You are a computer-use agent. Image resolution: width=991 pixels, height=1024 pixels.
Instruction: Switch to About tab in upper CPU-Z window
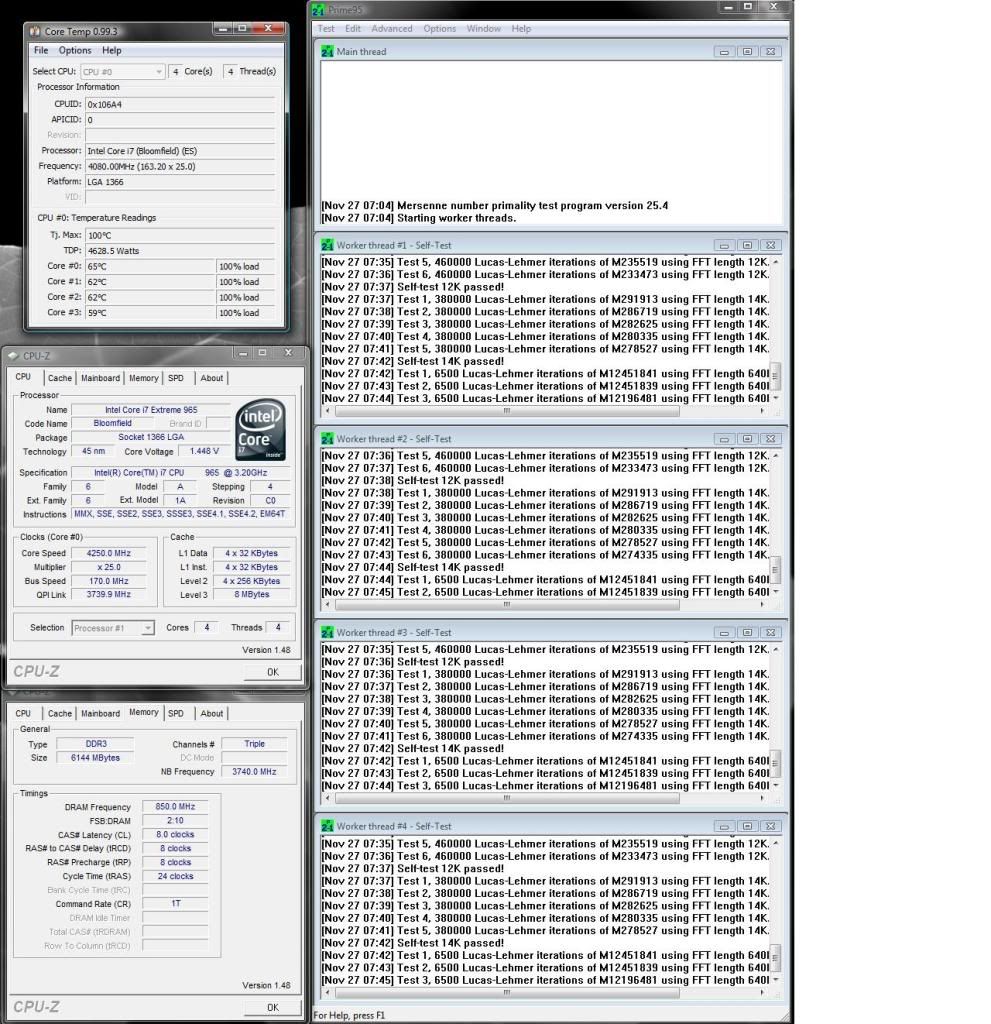click(212, 378)
